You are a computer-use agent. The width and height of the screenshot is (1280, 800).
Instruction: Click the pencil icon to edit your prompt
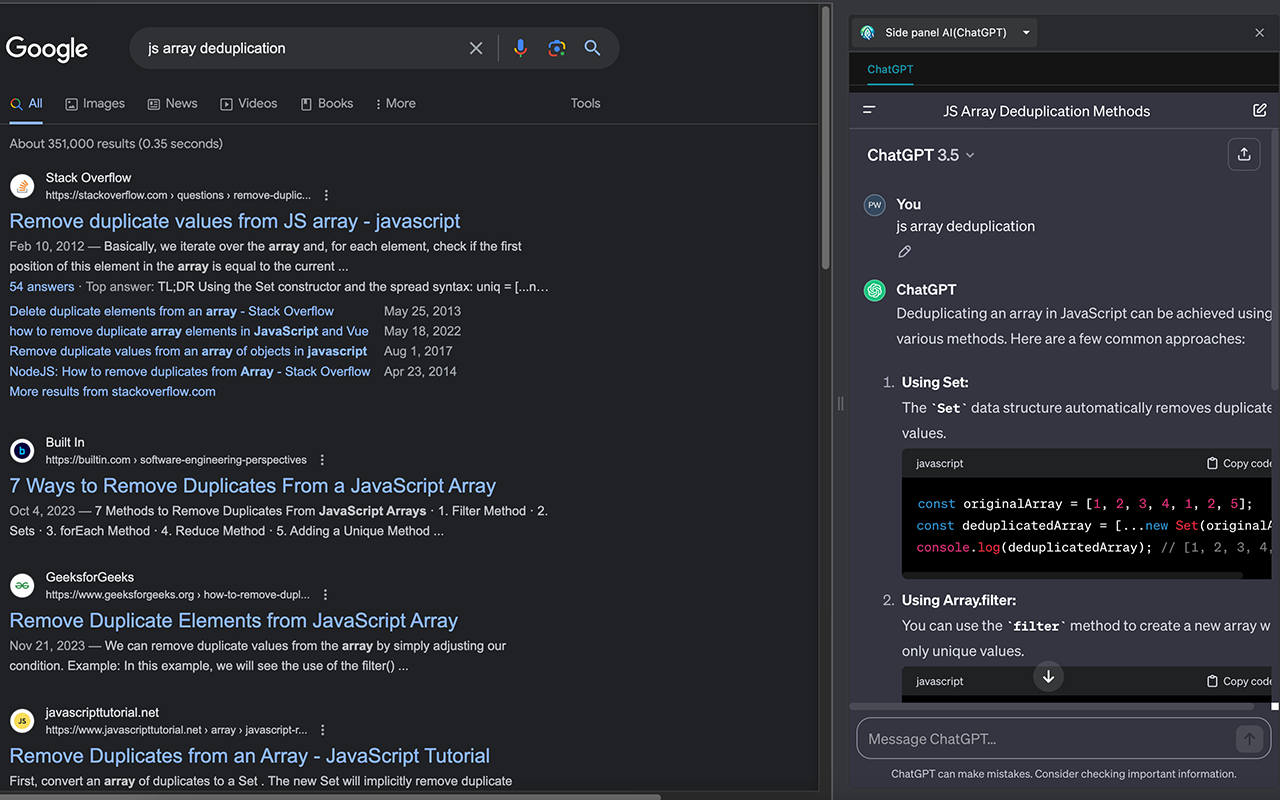click(904, 251)
